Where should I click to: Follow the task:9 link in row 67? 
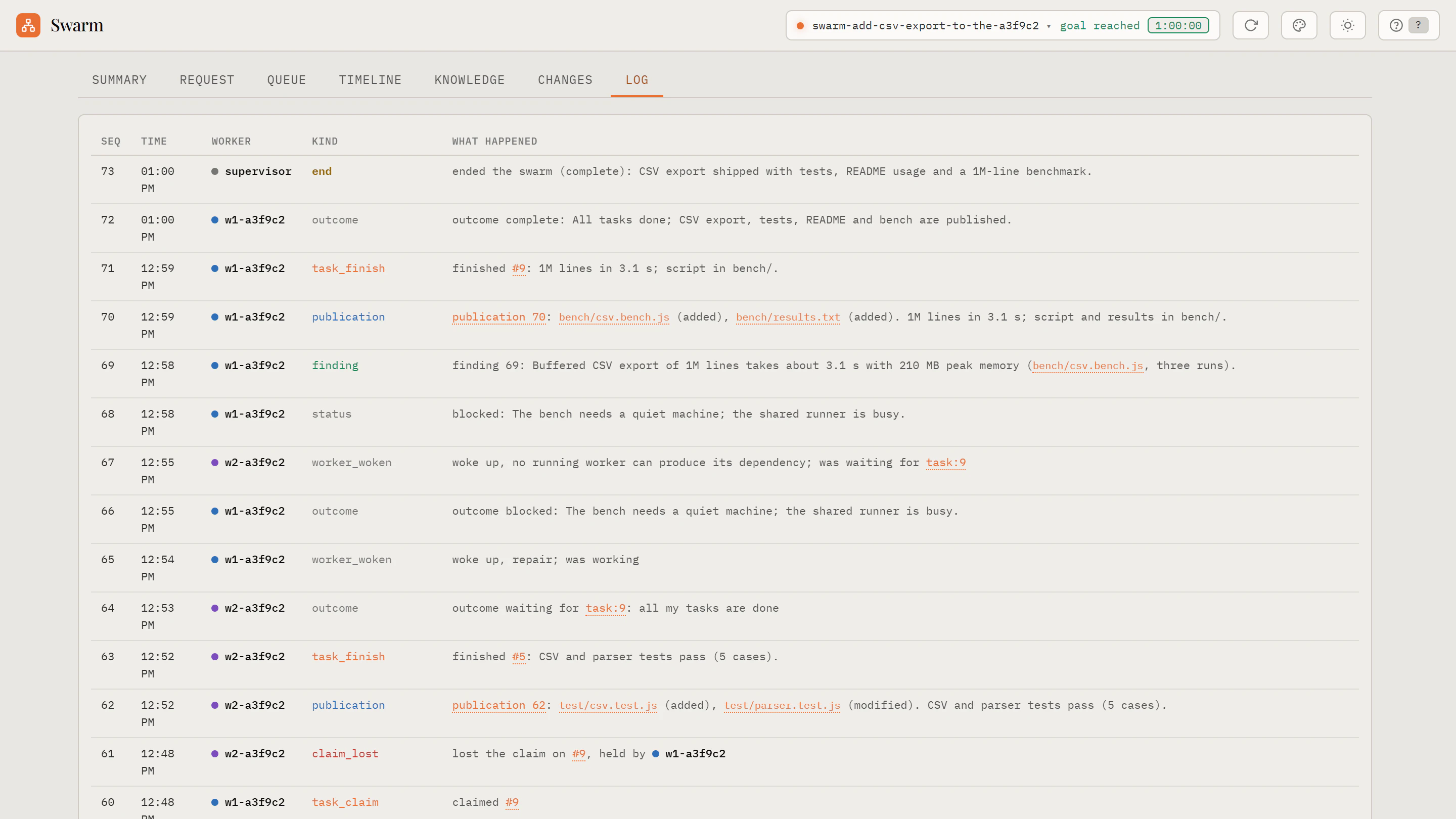945,463
